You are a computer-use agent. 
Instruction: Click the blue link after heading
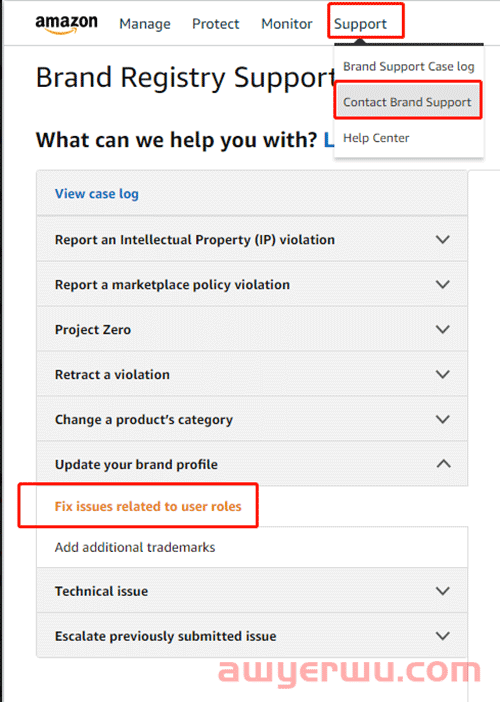tap(329, 140)
